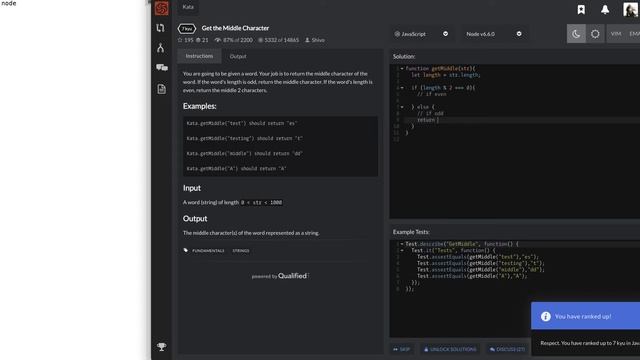Open the docs page sidebar icon
This screenshot has height=360, width=640.
[162, 89]
